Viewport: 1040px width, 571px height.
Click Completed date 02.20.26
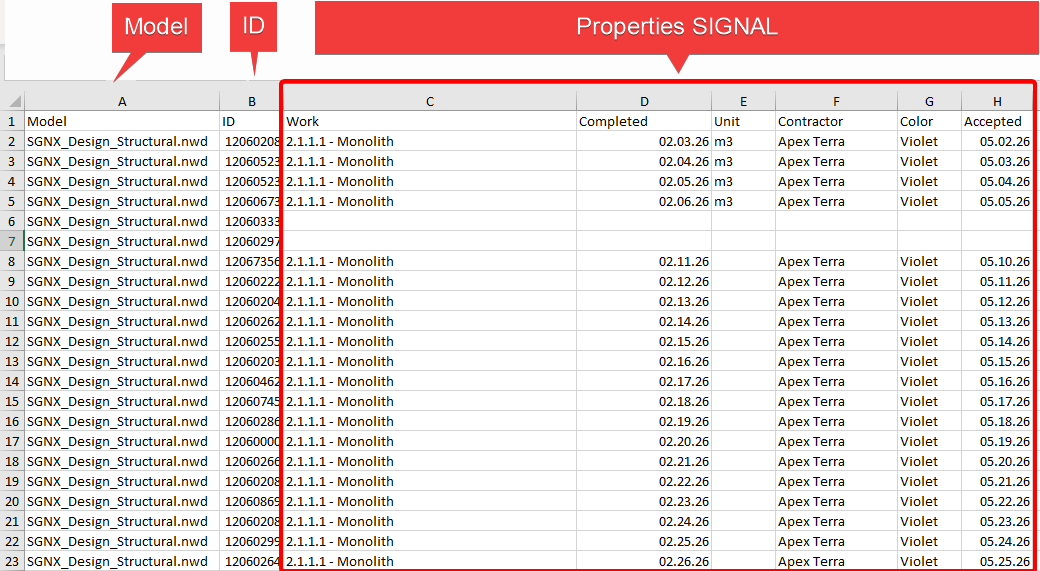click(x=644, y=441)
